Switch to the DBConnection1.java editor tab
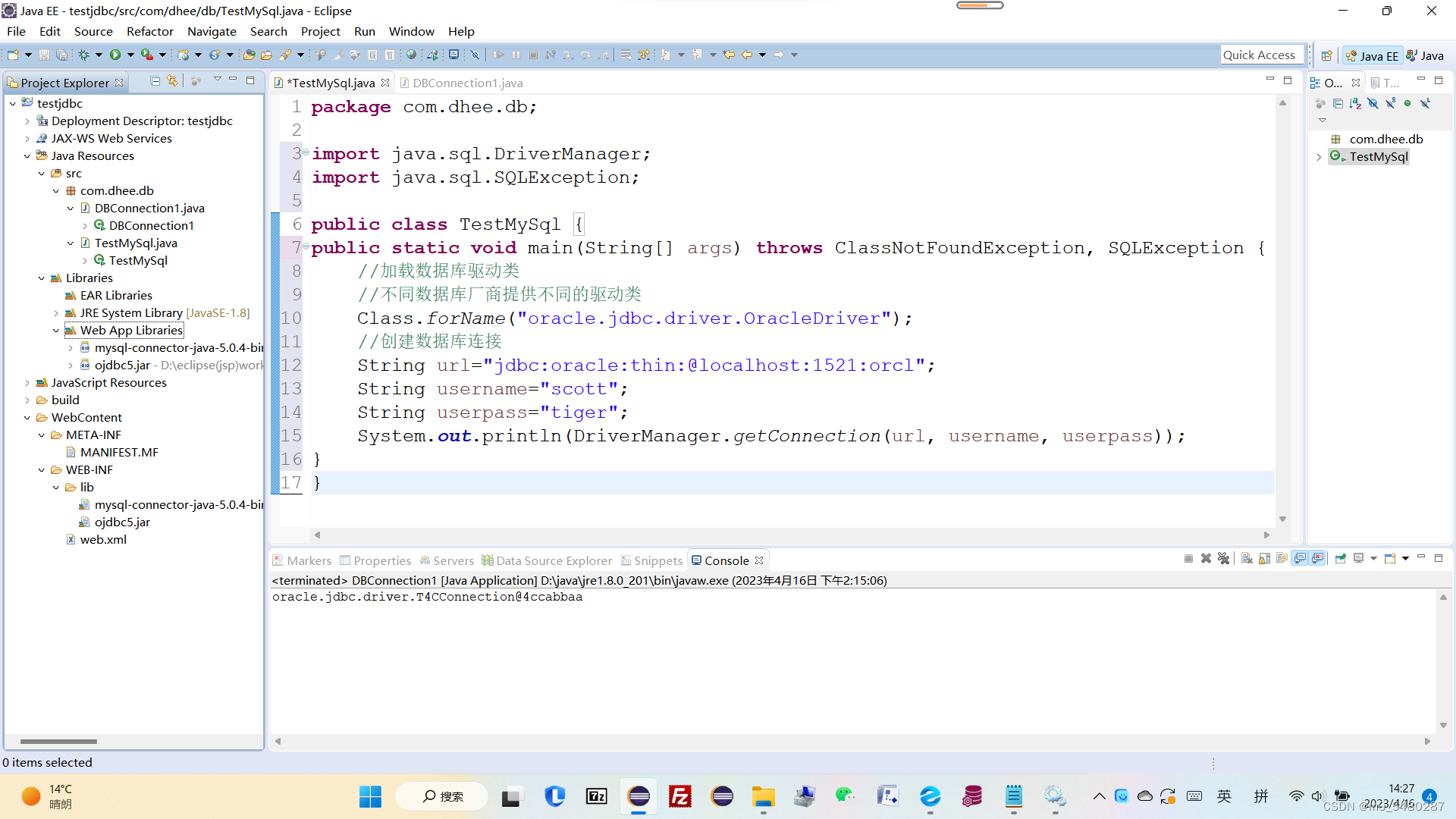 [467, 83]
